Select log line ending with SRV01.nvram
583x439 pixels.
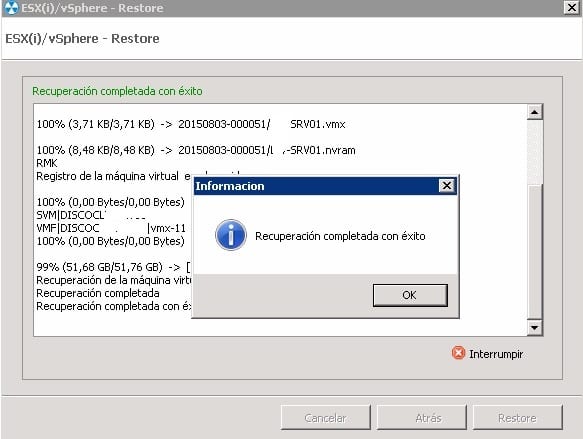[x=196, y=150]
